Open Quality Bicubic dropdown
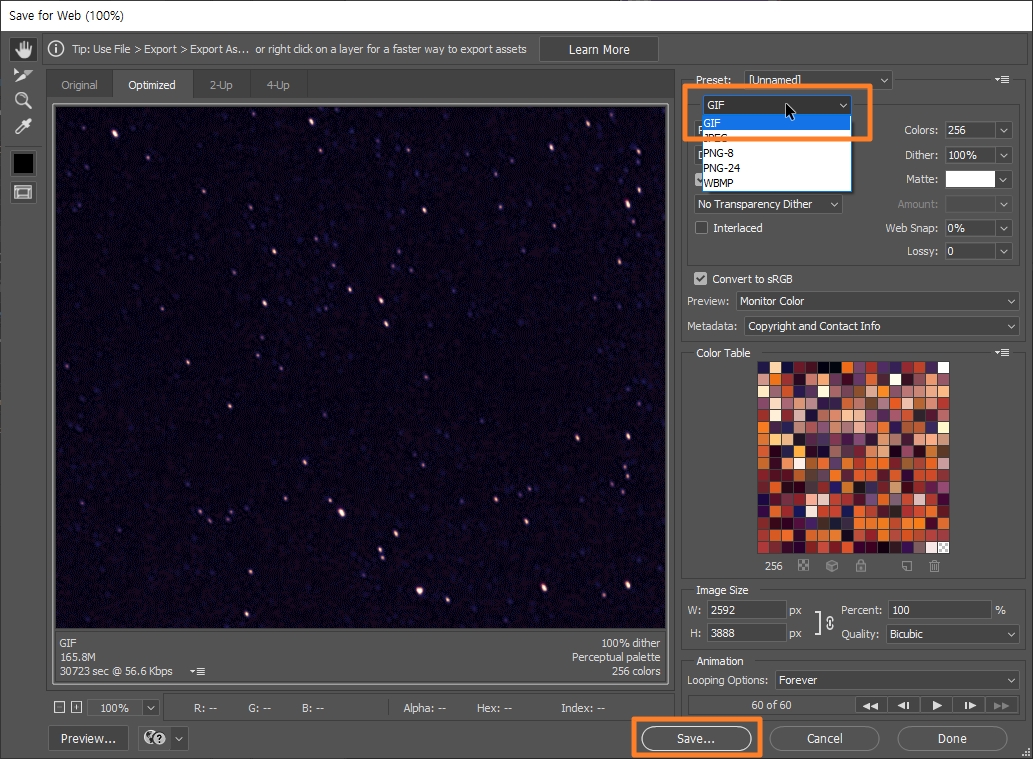 [x=953, y=634]
